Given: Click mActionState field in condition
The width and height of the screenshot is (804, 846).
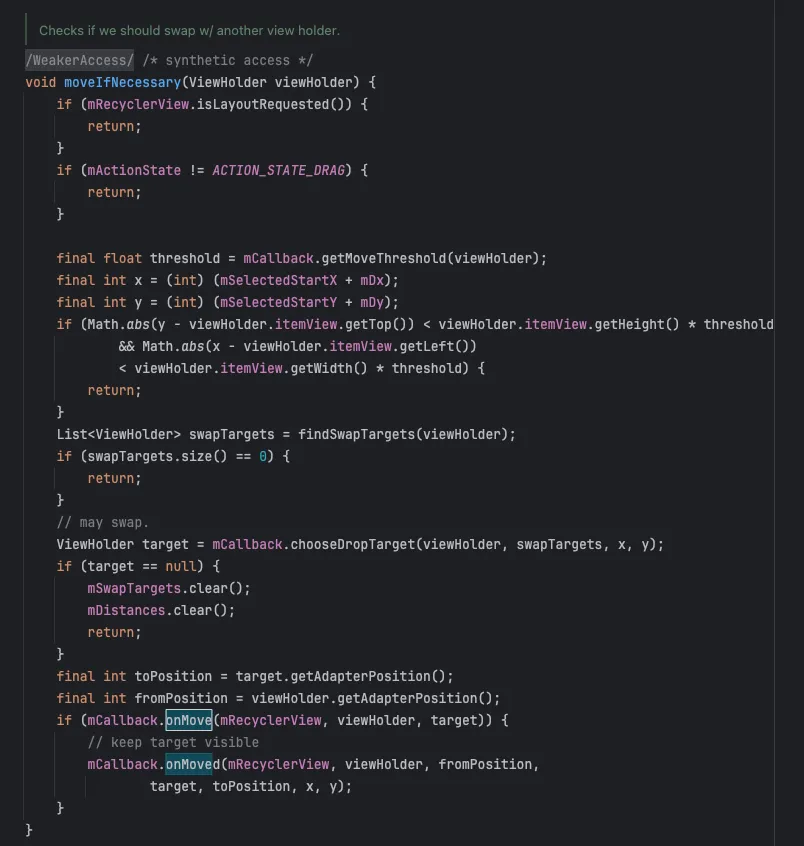Looking at the screenshot, I should (134, 170).
